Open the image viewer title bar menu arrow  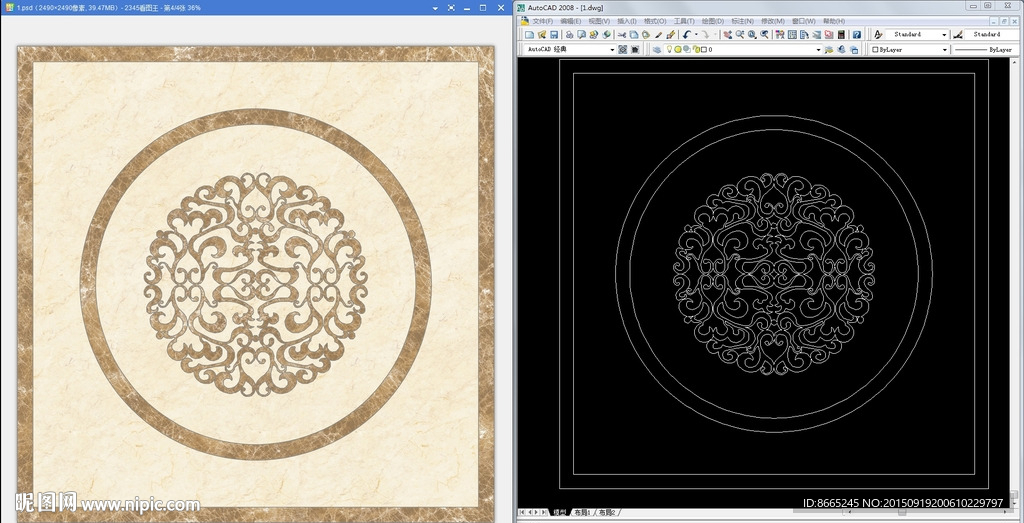click(x=437, y=7)
